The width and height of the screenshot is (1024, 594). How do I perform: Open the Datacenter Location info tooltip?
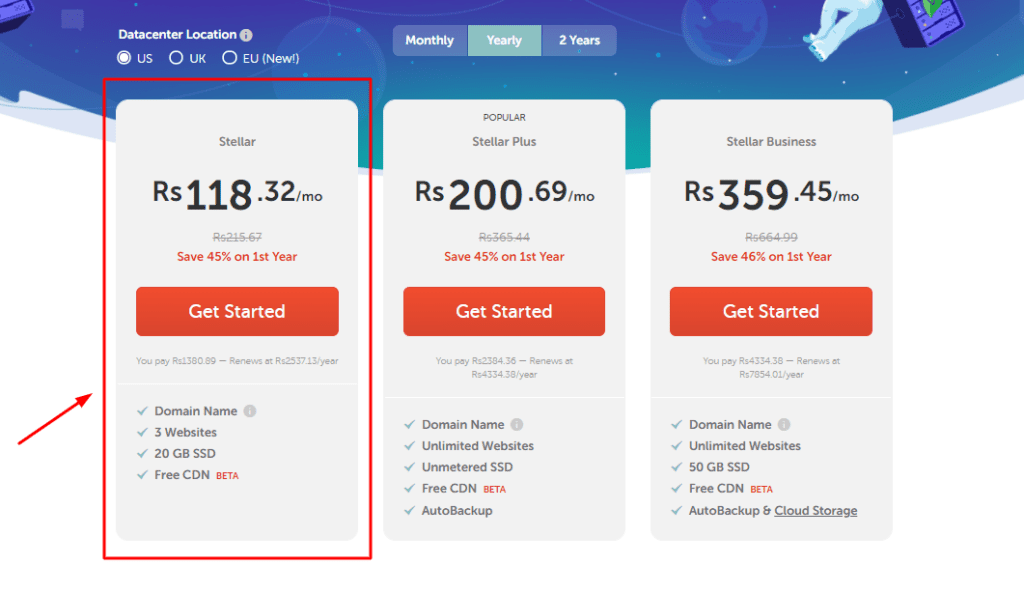[248, 34]
